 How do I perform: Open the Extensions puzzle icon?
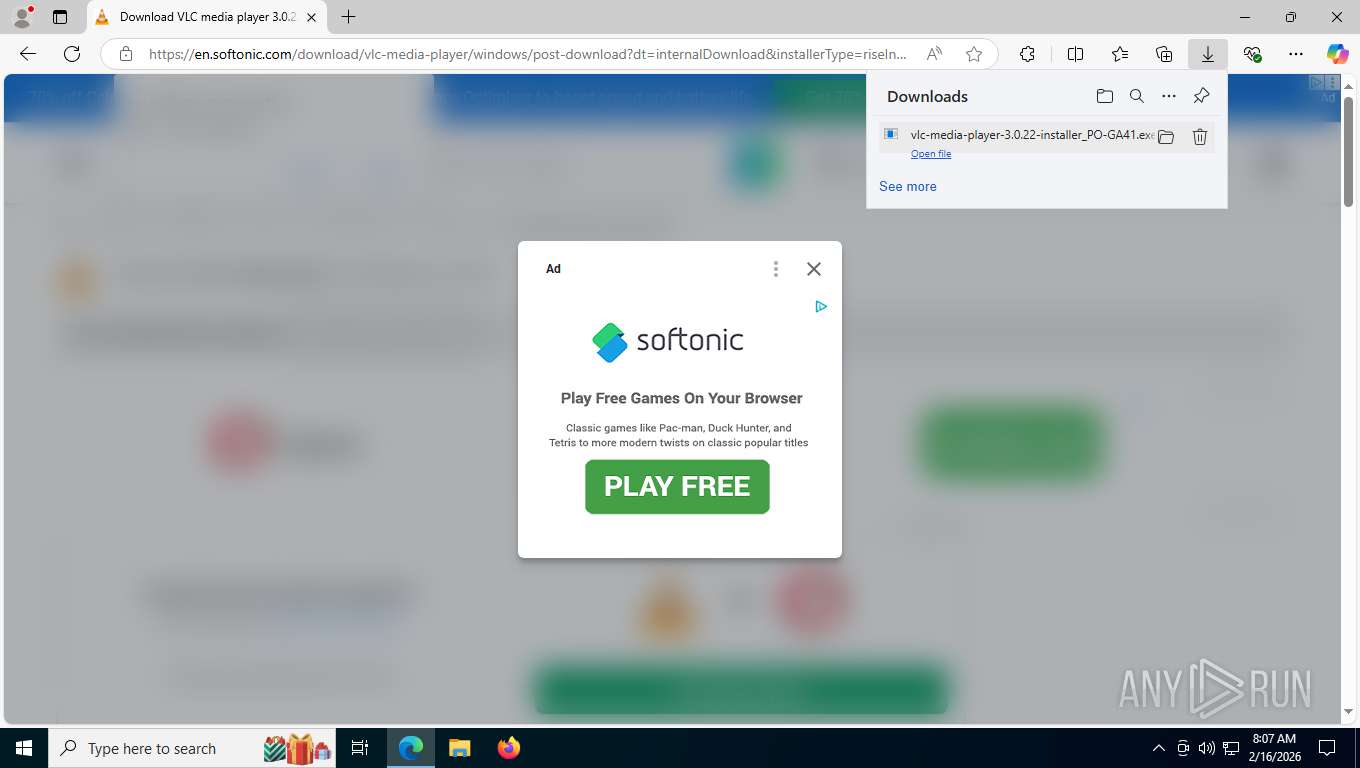pos(1027,54)
